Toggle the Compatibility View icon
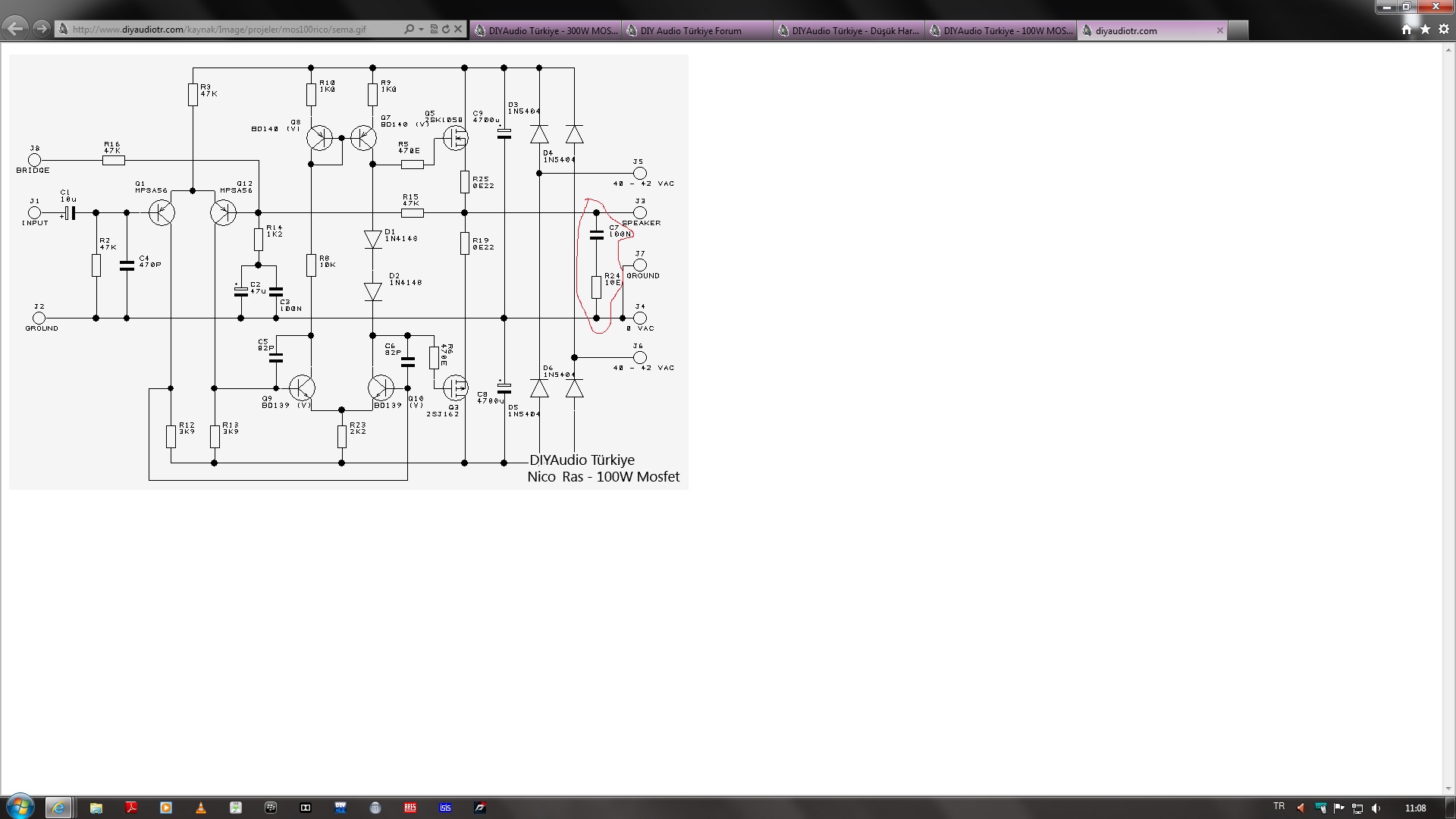Viewport: 1456px width, 819px height. [x=434, y=29]
